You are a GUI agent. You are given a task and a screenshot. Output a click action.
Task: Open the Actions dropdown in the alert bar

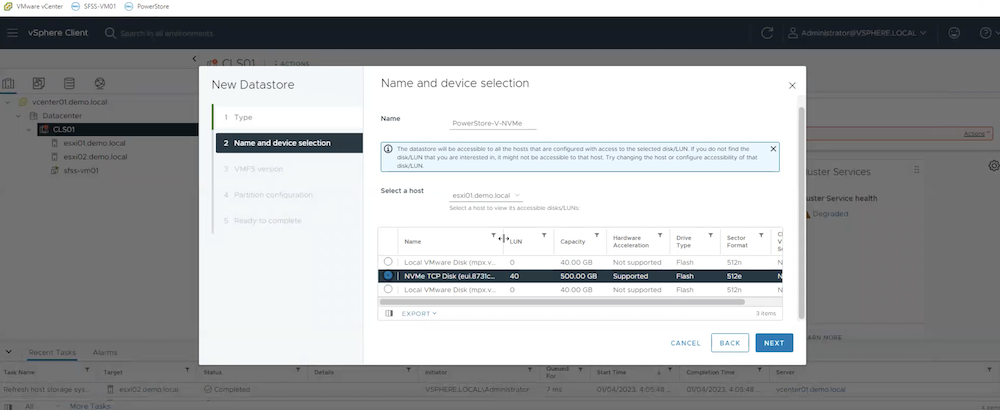coord(976,134)
